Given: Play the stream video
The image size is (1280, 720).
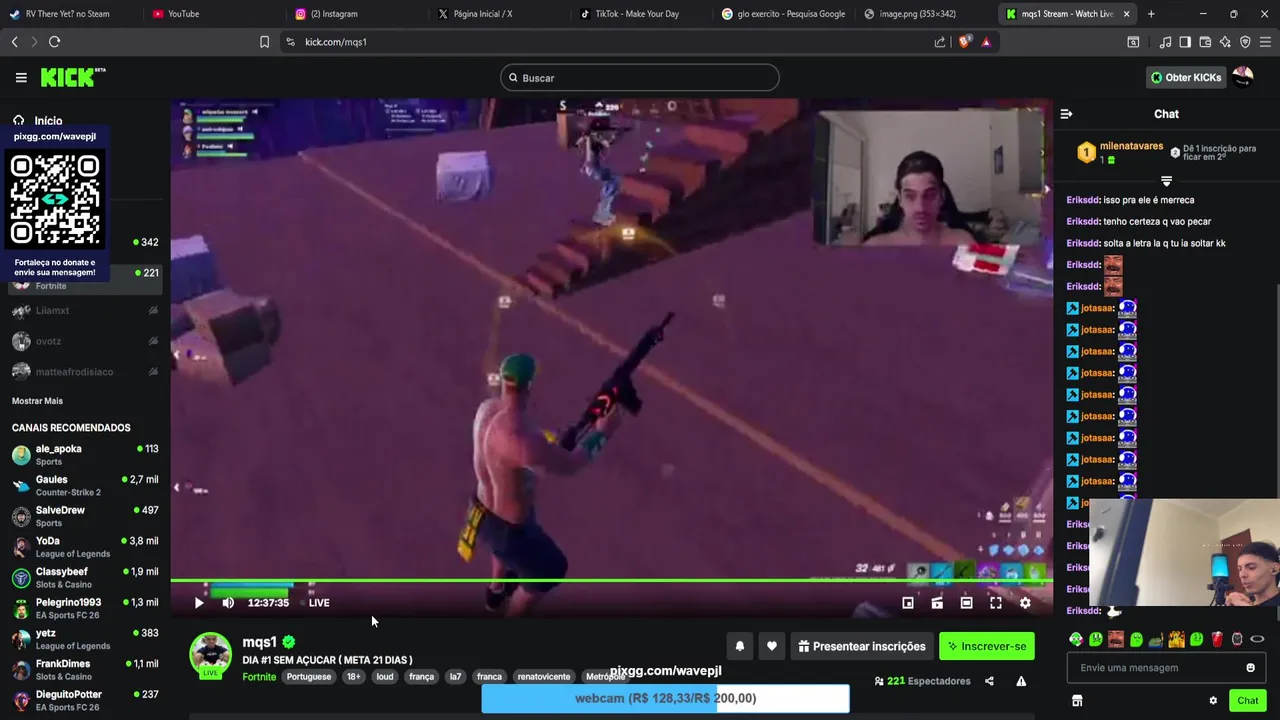Looking at the screenshot, I should 198,603.
